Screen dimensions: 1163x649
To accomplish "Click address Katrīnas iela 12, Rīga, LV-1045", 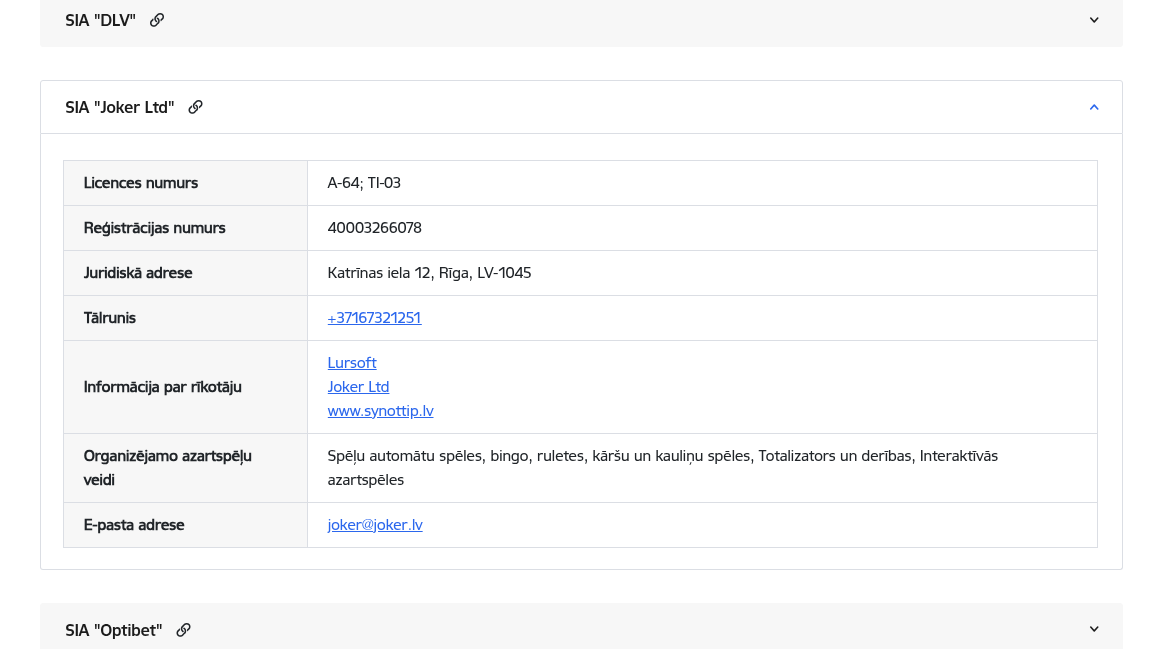I will click(429, 273).
